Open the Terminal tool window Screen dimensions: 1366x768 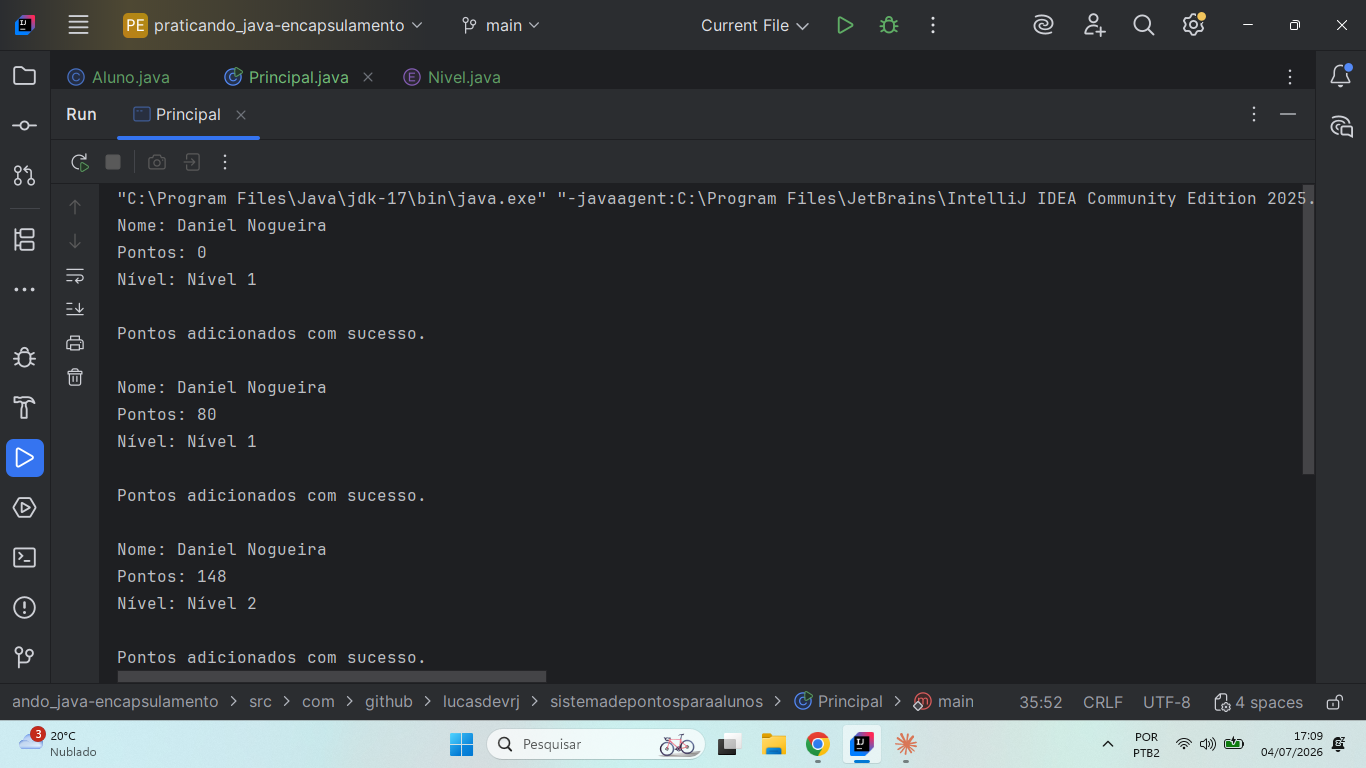pyautogui.click(x=25, y=558)
